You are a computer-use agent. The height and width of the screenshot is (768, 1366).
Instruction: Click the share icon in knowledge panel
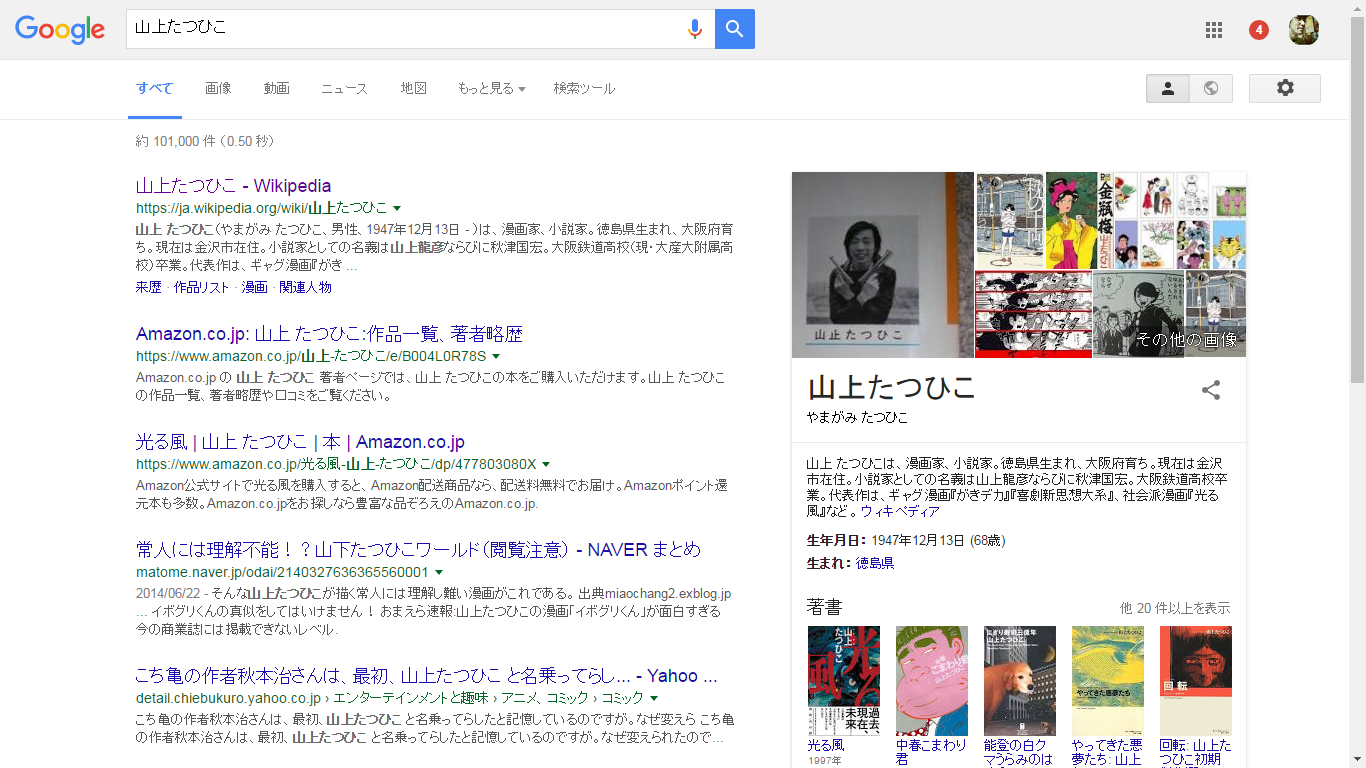(1211, 390)
